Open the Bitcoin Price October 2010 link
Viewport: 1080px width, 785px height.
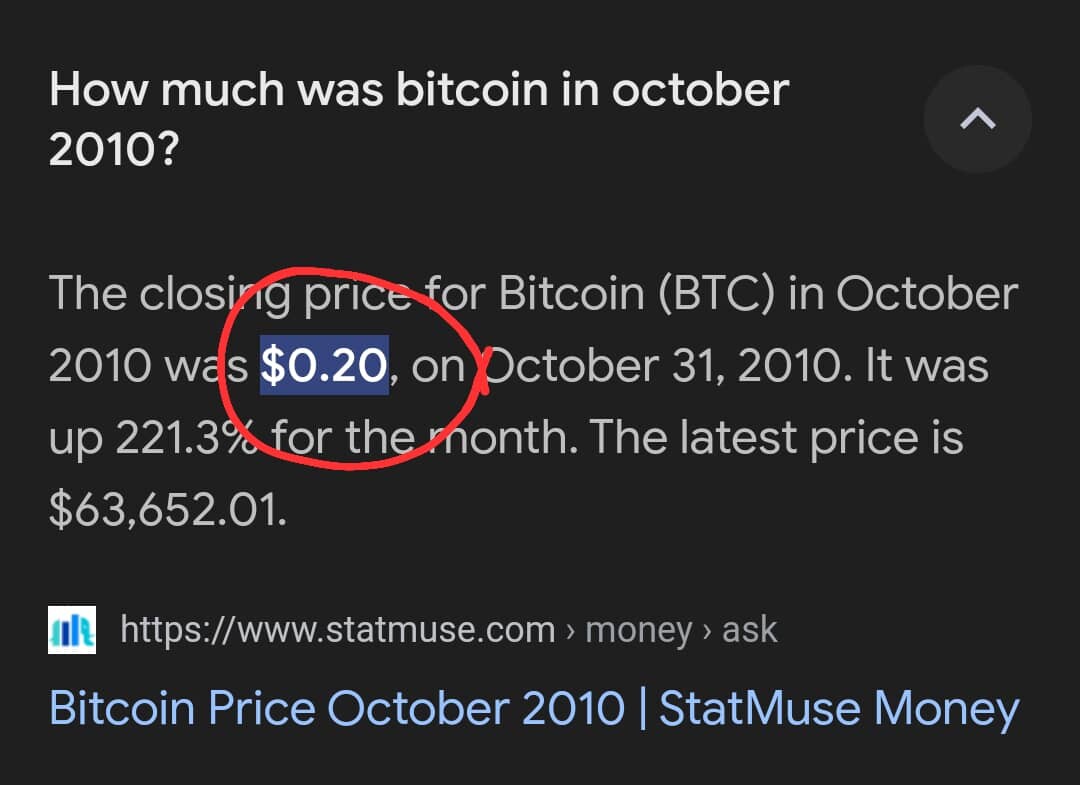(x=534, y=709)
